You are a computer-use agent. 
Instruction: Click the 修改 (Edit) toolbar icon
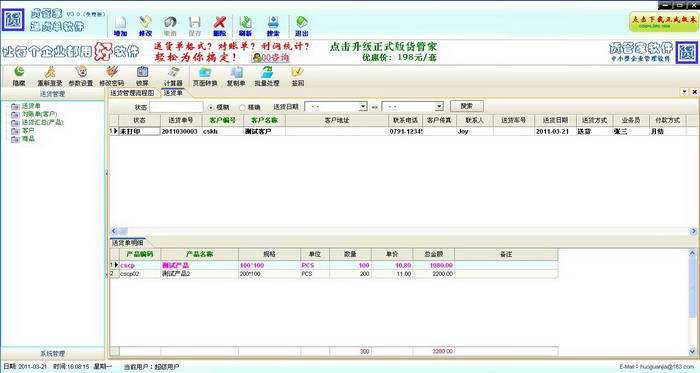(x=145, y=26)
